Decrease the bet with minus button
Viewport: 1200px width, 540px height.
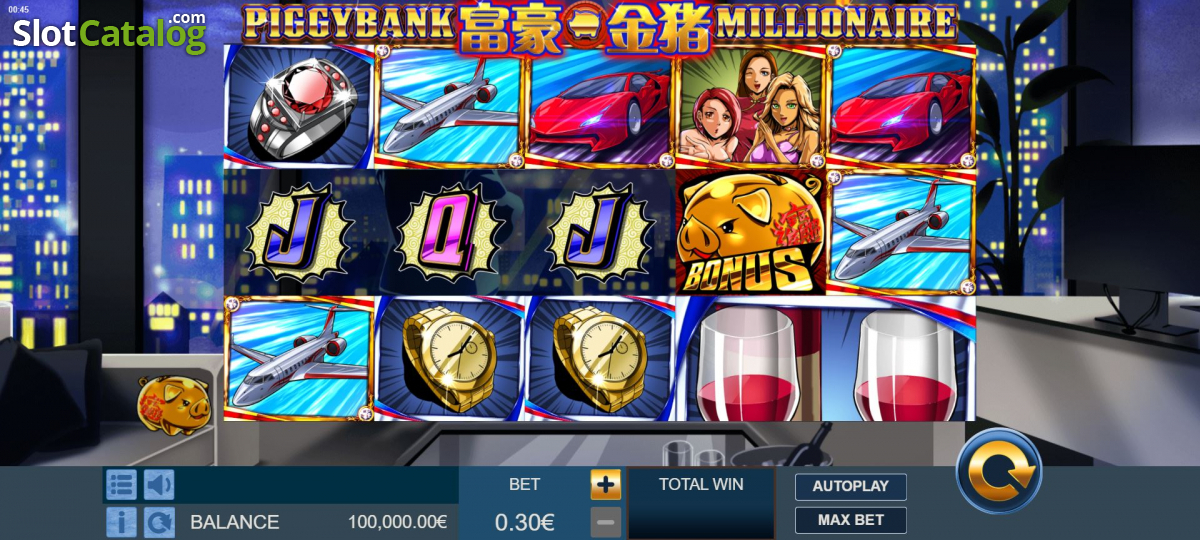[x=605, y=522]
